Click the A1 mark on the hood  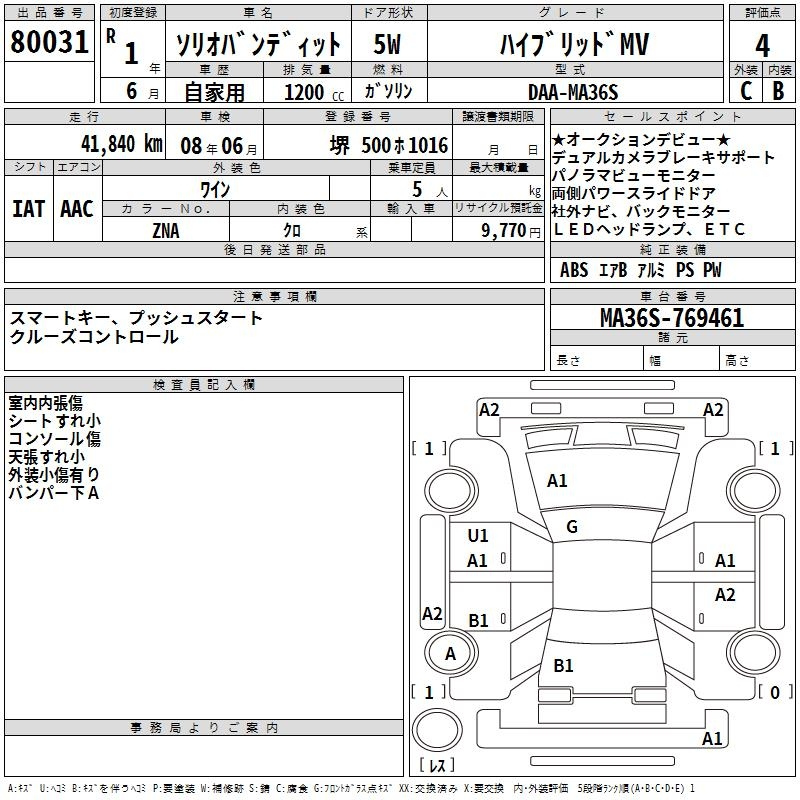point(557,481)
